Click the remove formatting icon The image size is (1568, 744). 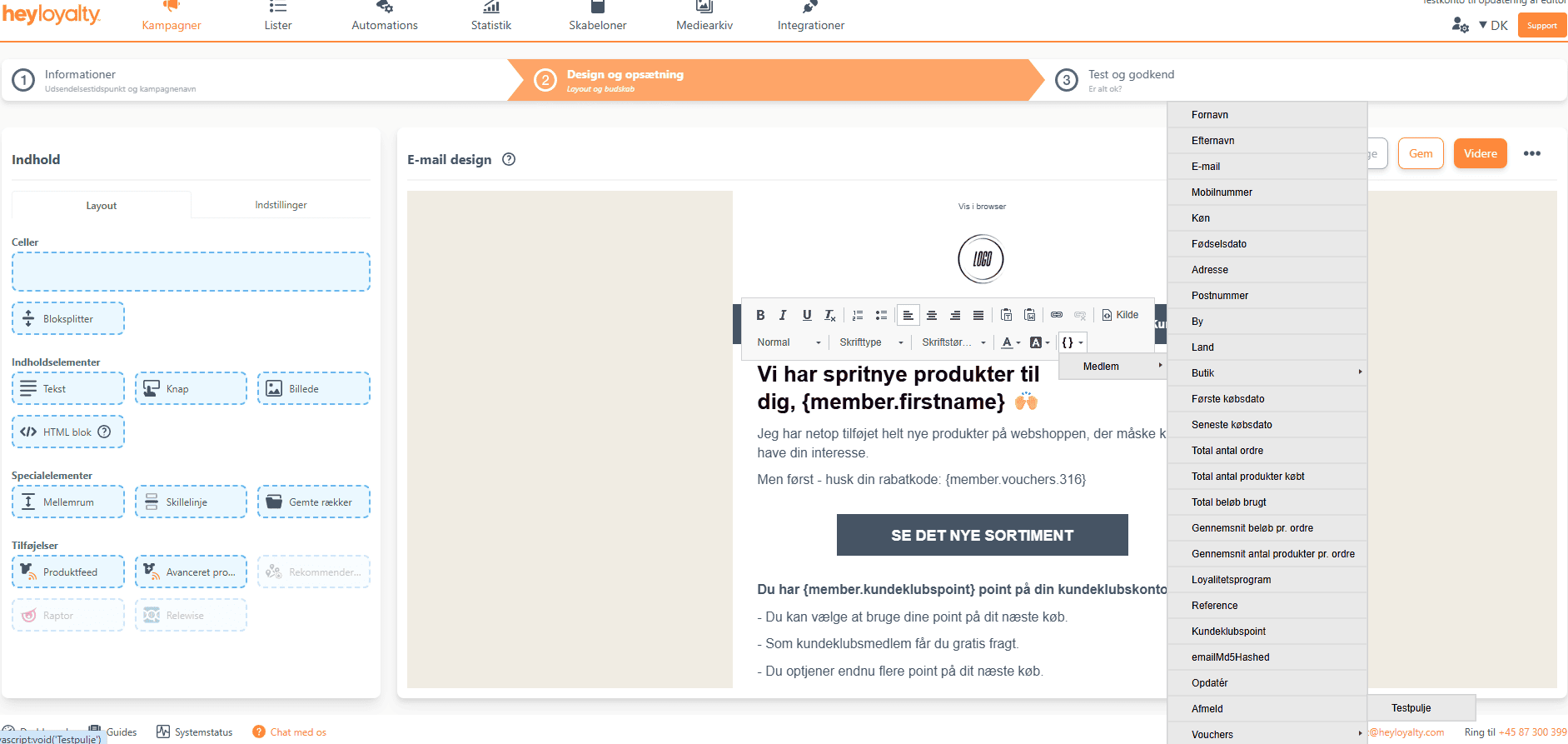point(830,315)
